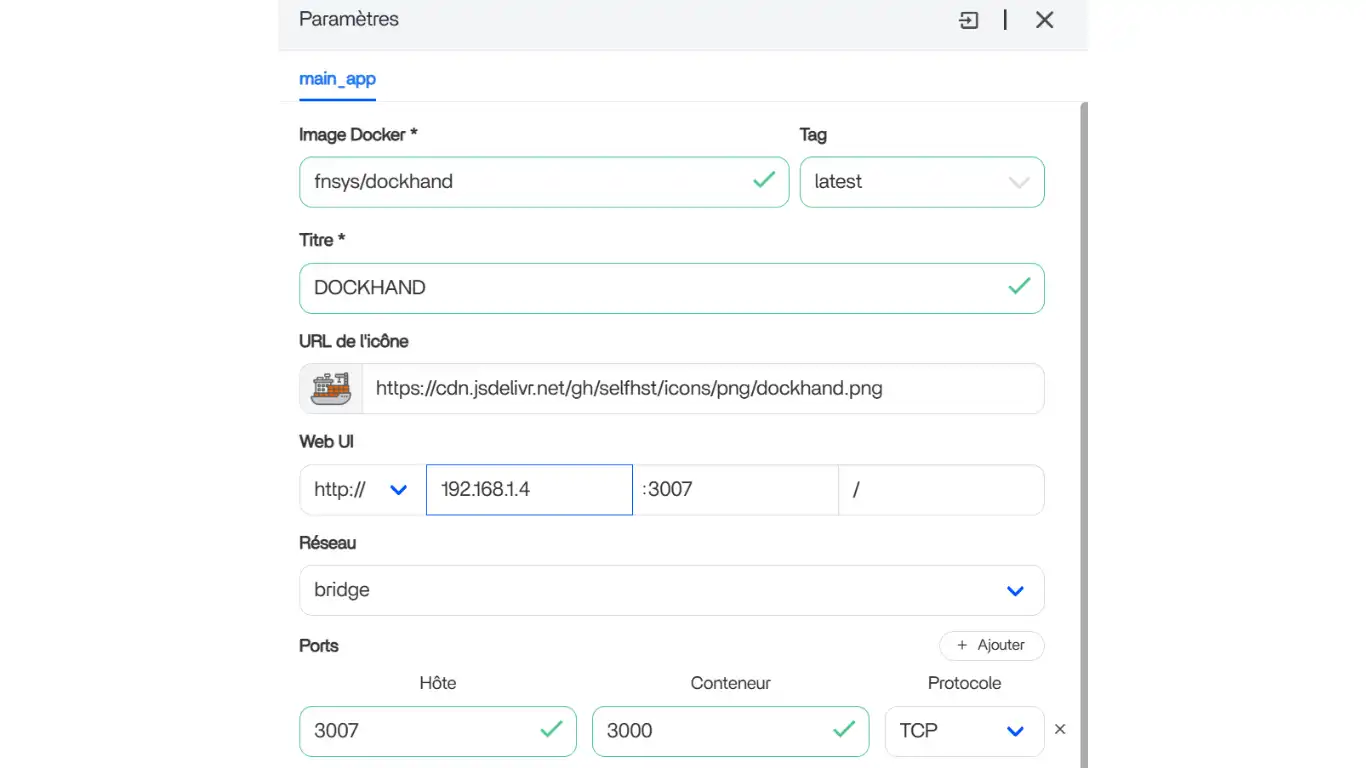Screen dimensions: 1366x768
Task: Click the Web UI port field :3007
Action: pyautogui.click(x=735, y=490)
